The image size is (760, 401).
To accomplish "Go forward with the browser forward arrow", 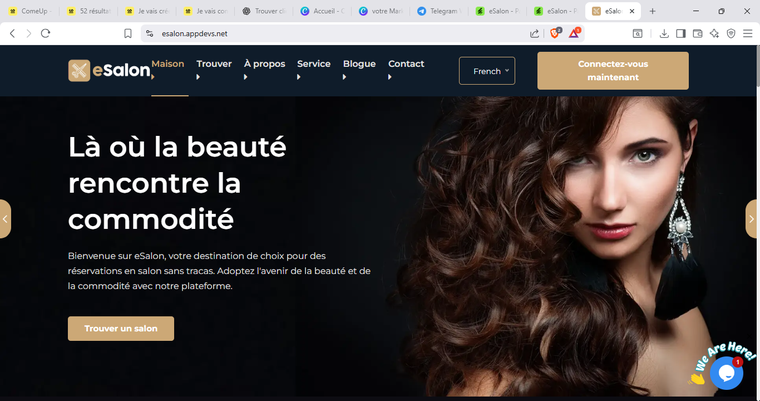I will click(29, 33).
